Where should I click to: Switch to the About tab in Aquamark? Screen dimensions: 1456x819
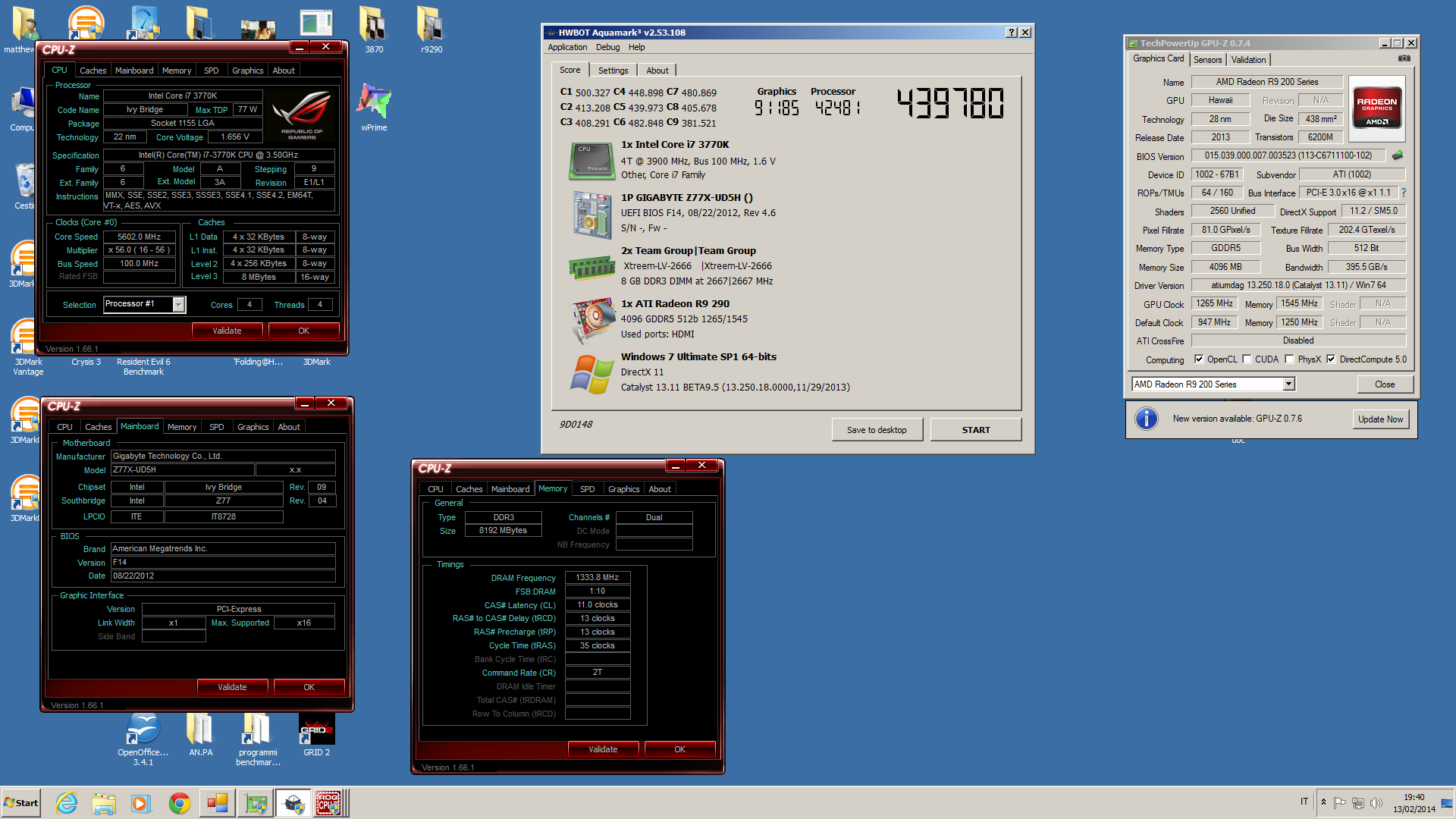(657, 71)
